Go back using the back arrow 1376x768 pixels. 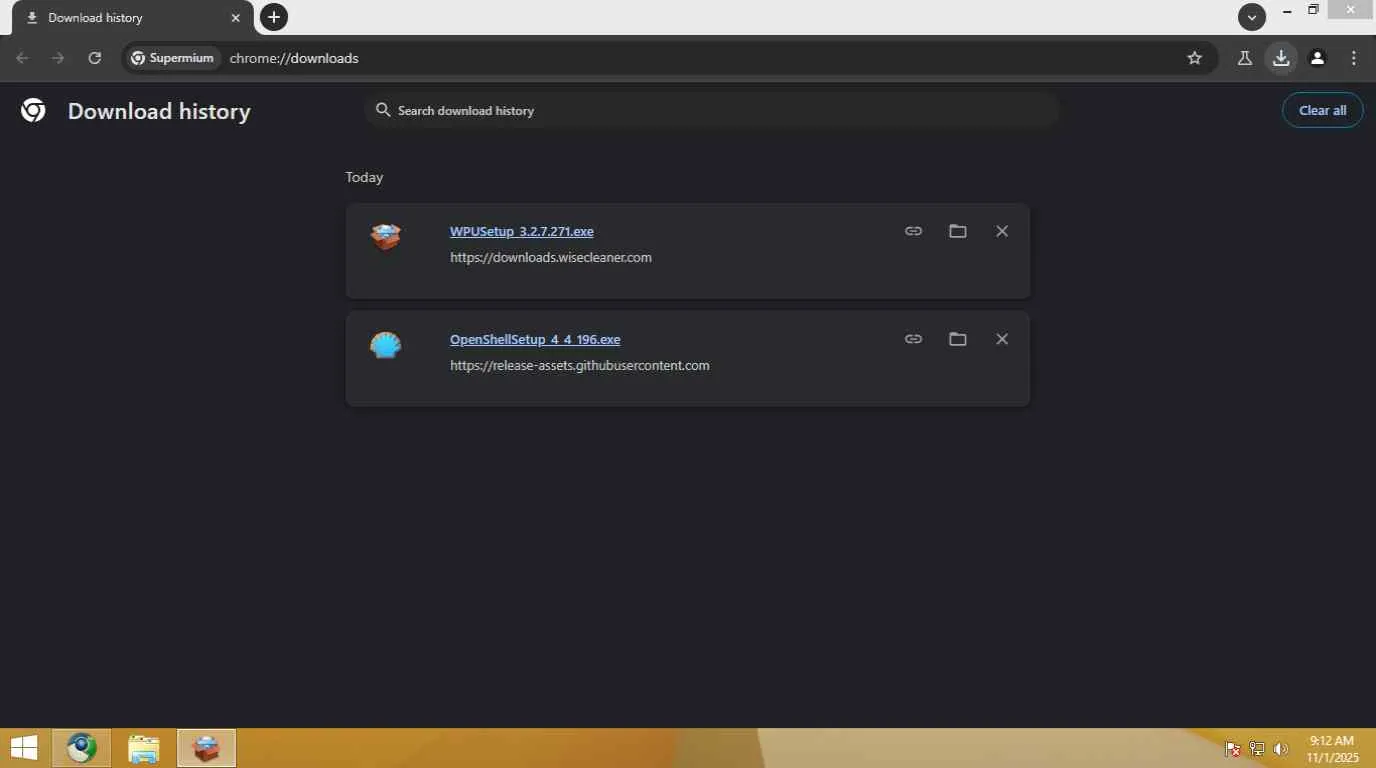pos(22,58)
